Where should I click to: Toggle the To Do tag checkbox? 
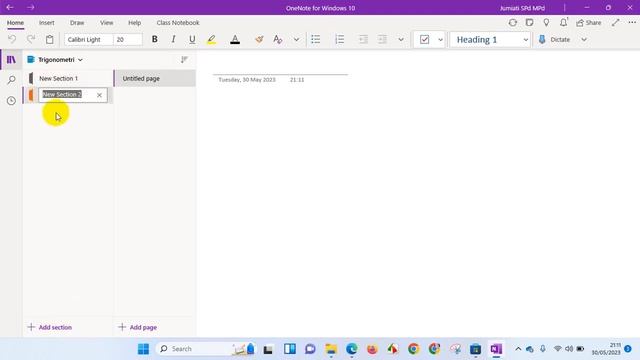pos(424,40)
